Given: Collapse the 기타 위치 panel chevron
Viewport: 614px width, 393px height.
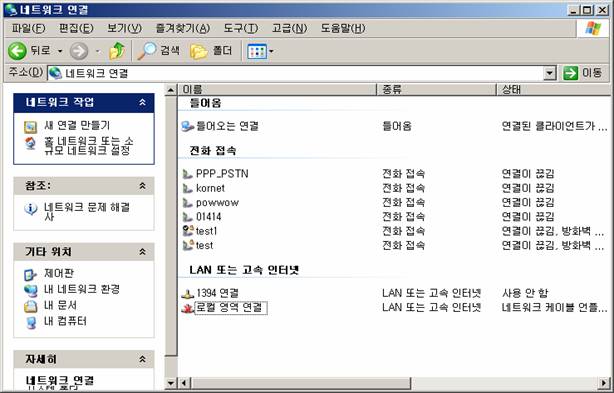Looking at the screenshot, I should [143, 252].
